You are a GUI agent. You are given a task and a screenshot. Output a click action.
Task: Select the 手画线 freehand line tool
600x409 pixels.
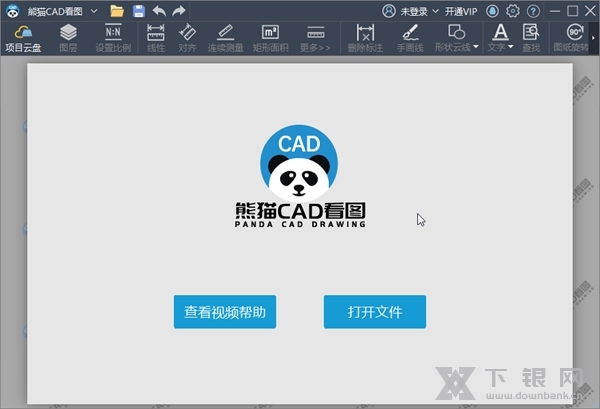click(x=410, y=38)
